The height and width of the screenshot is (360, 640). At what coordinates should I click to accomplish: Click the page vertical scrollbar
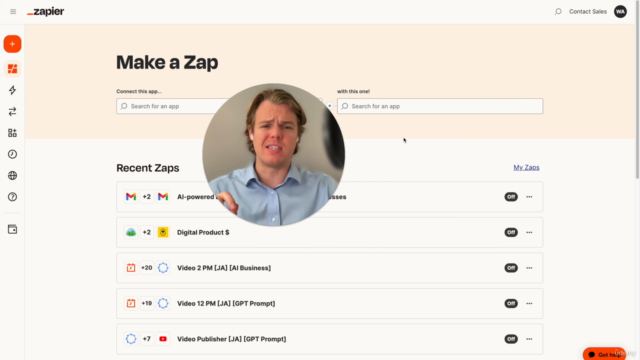coord(637,90)
